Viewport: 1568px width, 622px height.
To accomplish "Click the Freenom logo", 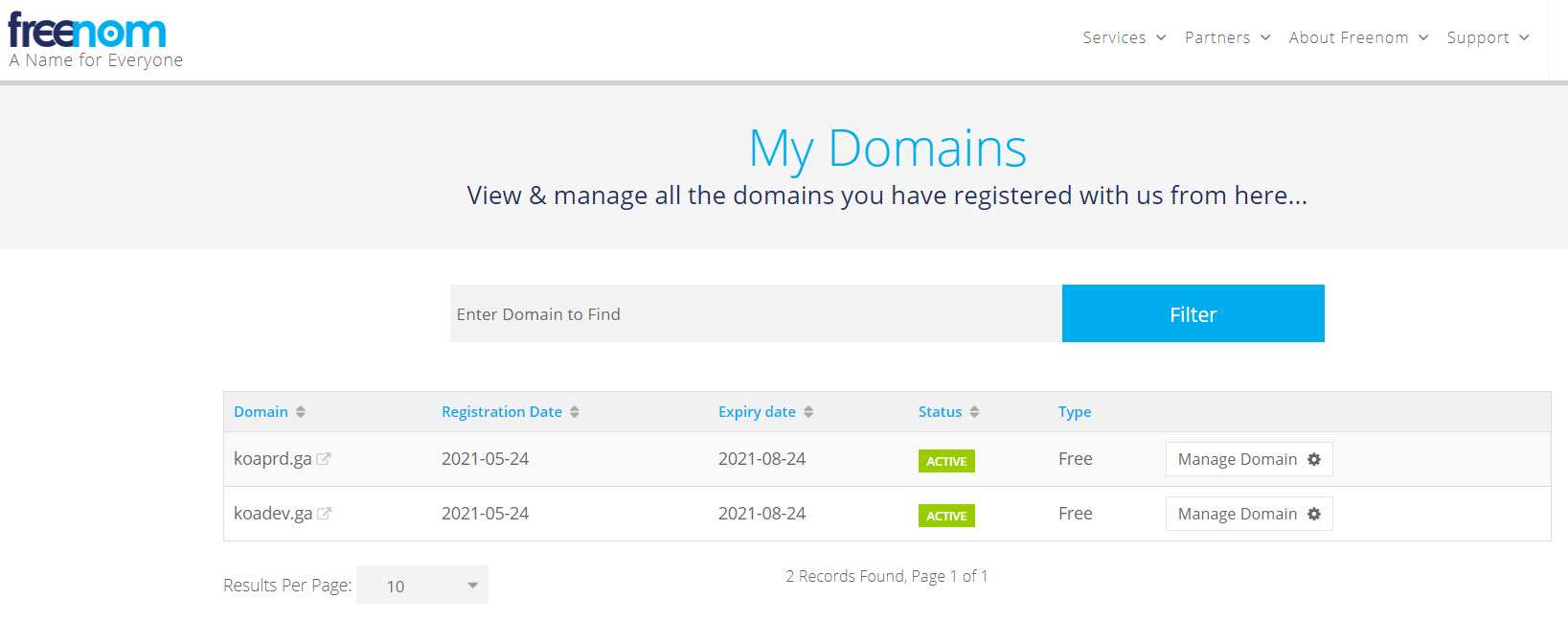I will [88, 32].
